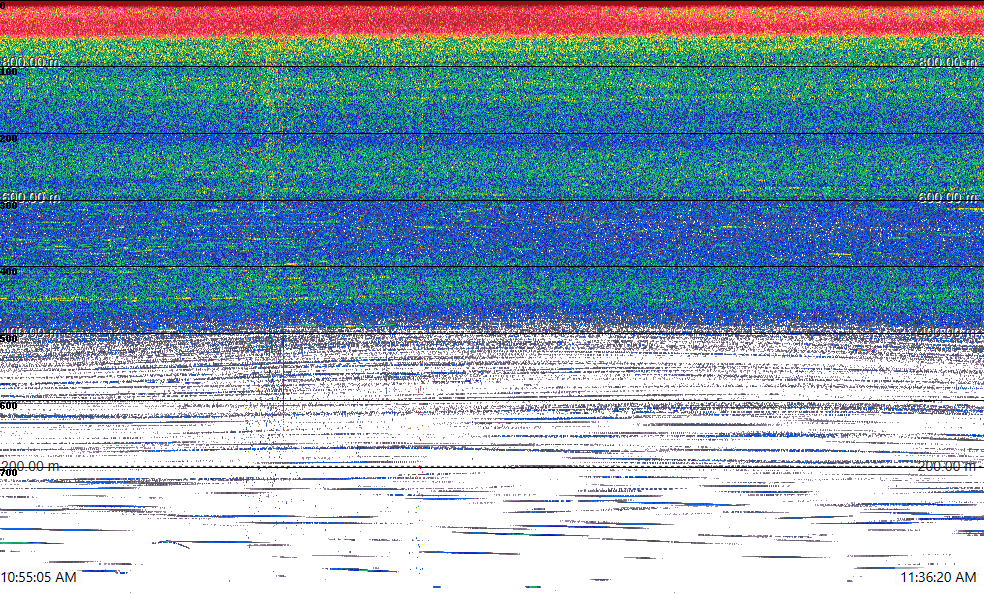Screen dimensions: 984x594
Task: Click the right-edge 800.00 m range label
Action: pos(948,62)
